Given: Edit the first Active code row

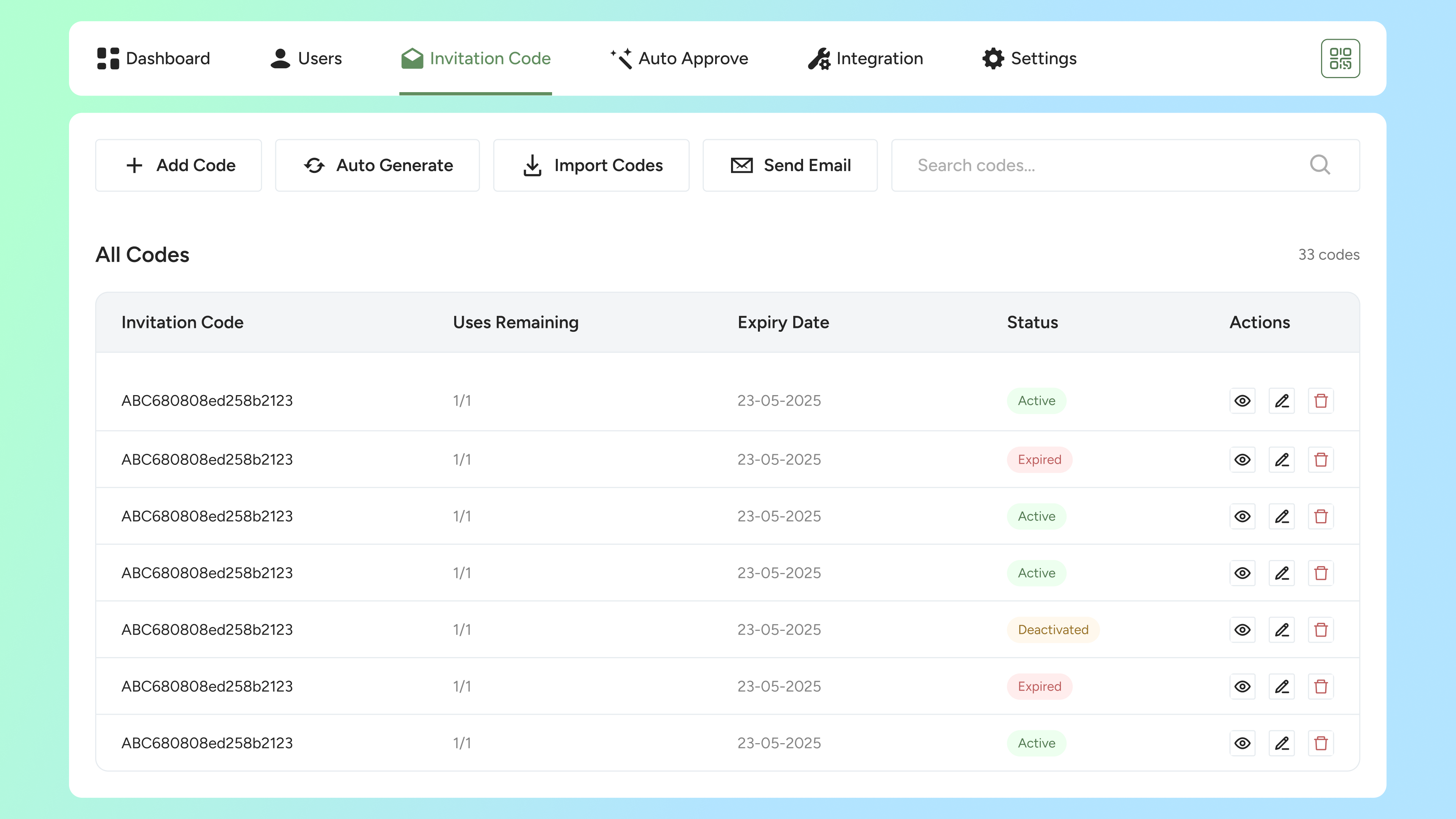Looking at the screenshot, I should click(1281, 401).
